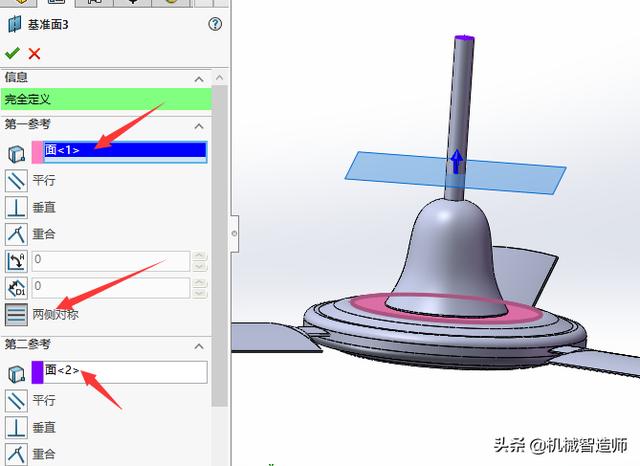This screenshot has height=466, width=640.
Task: Toggle 重合 under second reference
Action: (16, 454)
